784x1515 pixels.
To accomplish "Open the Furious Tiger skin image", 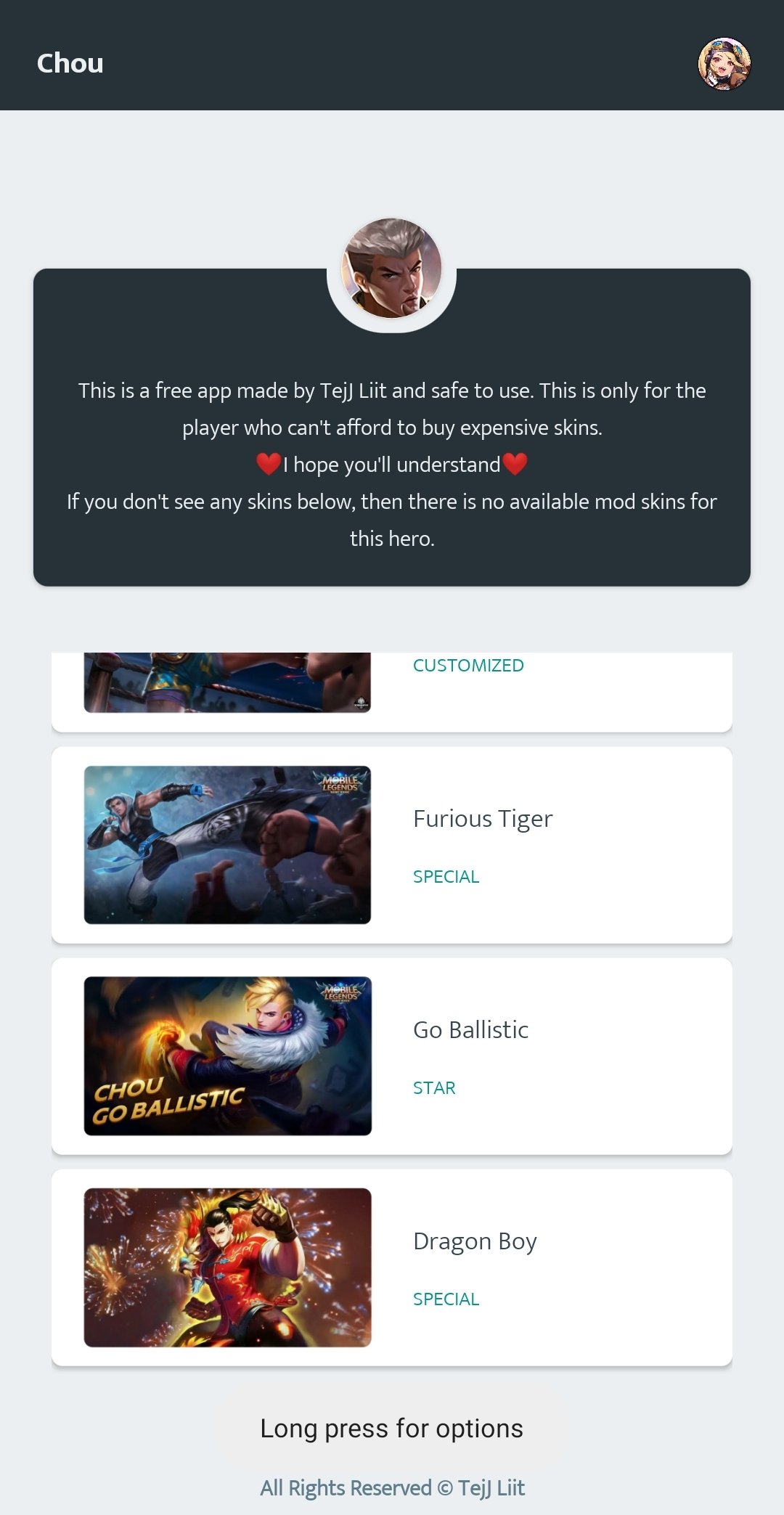I will 227,845.
